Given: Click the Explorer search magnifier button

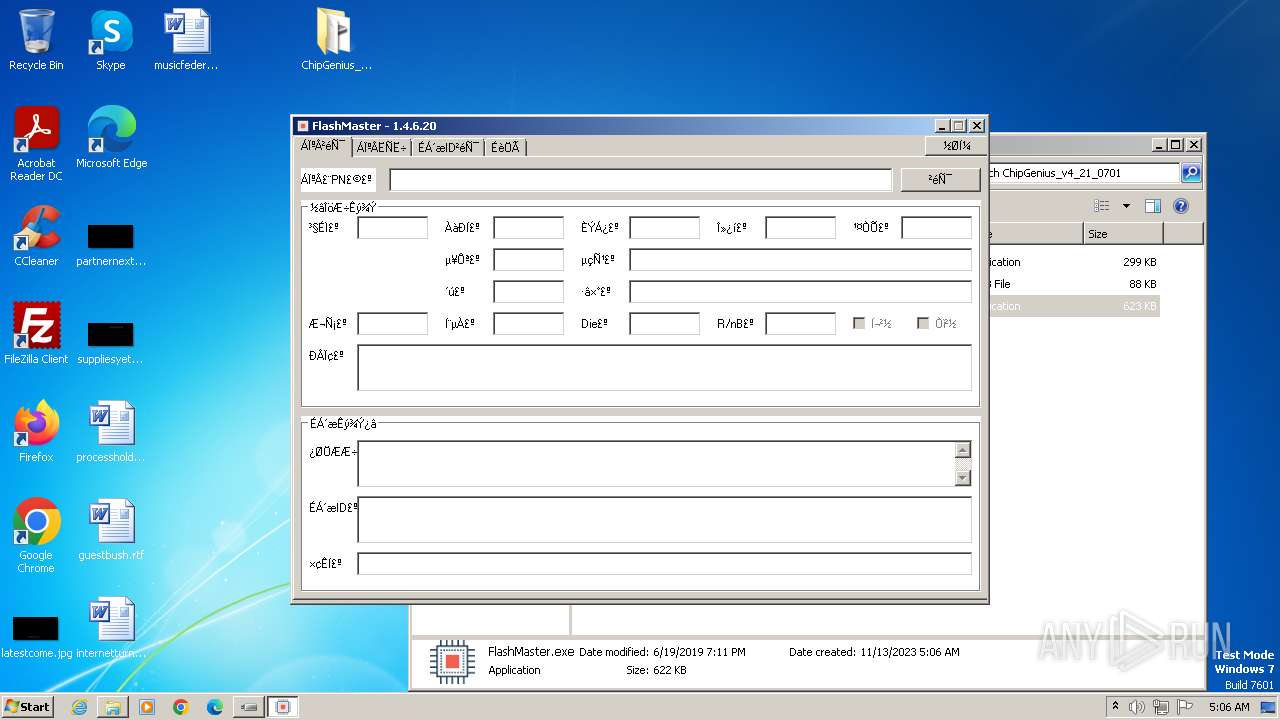Looking at the screenshot, I should 1191,173.
